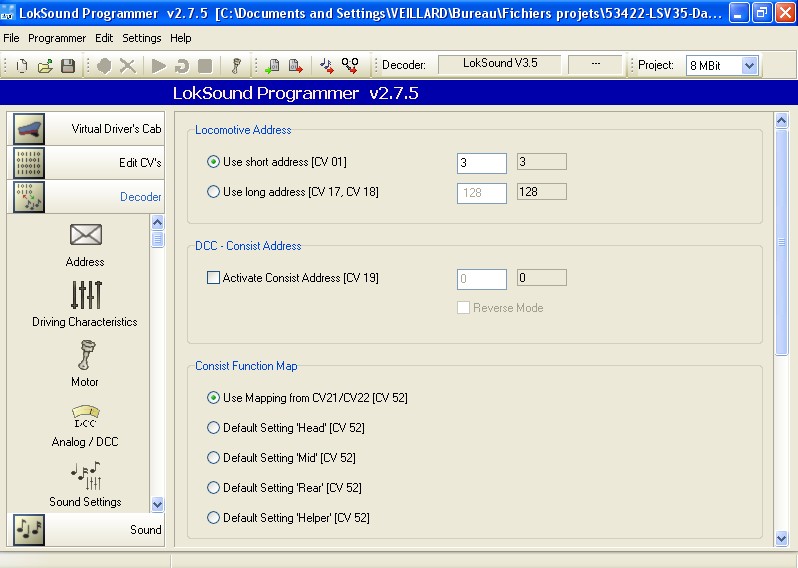Open the Virtual Driver's Cab panel
Viewport: 798px width, 568px height.
[86, 129]
